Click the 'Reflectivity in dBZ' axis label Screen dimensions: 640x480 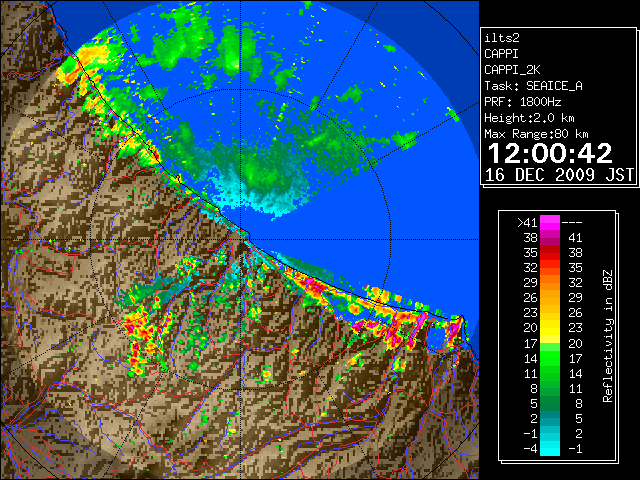point(608,336)
